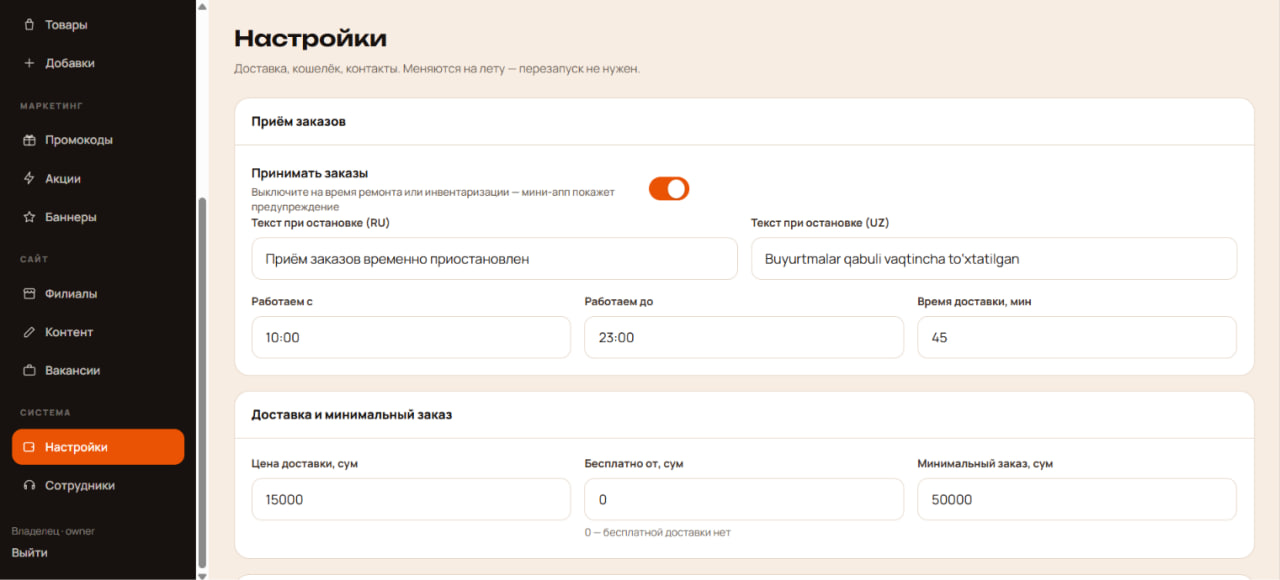Viewport: 1280px width, 580px height.
Task: Click the briefcase icon beside Вакансии
Action: click(29, 370)
